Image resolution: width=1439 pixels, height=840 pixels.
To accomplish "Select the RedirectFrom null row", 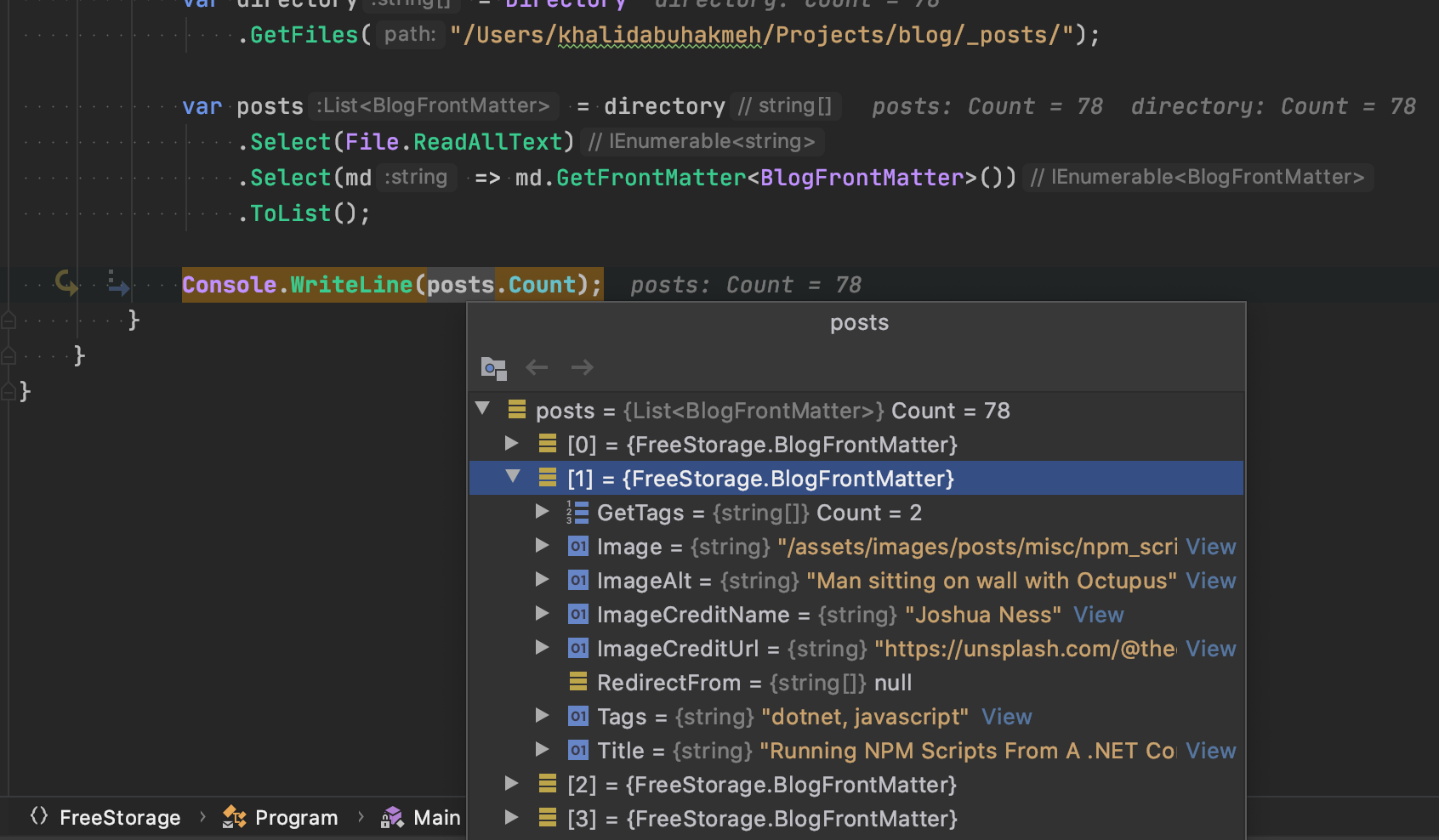I will point(856,682).
